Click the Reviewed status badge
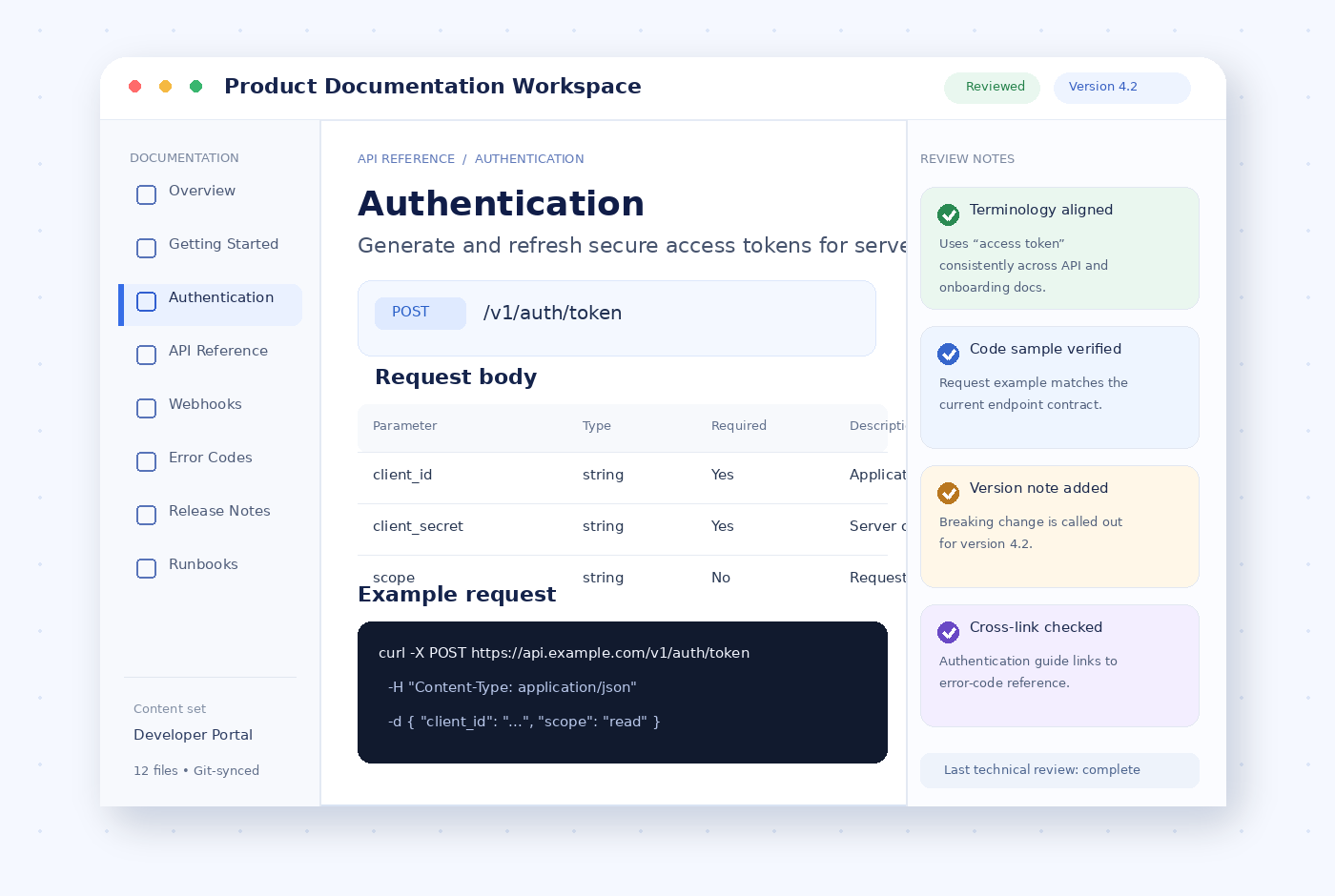This screenshot has width=1335, height=896. click(992, 88)
